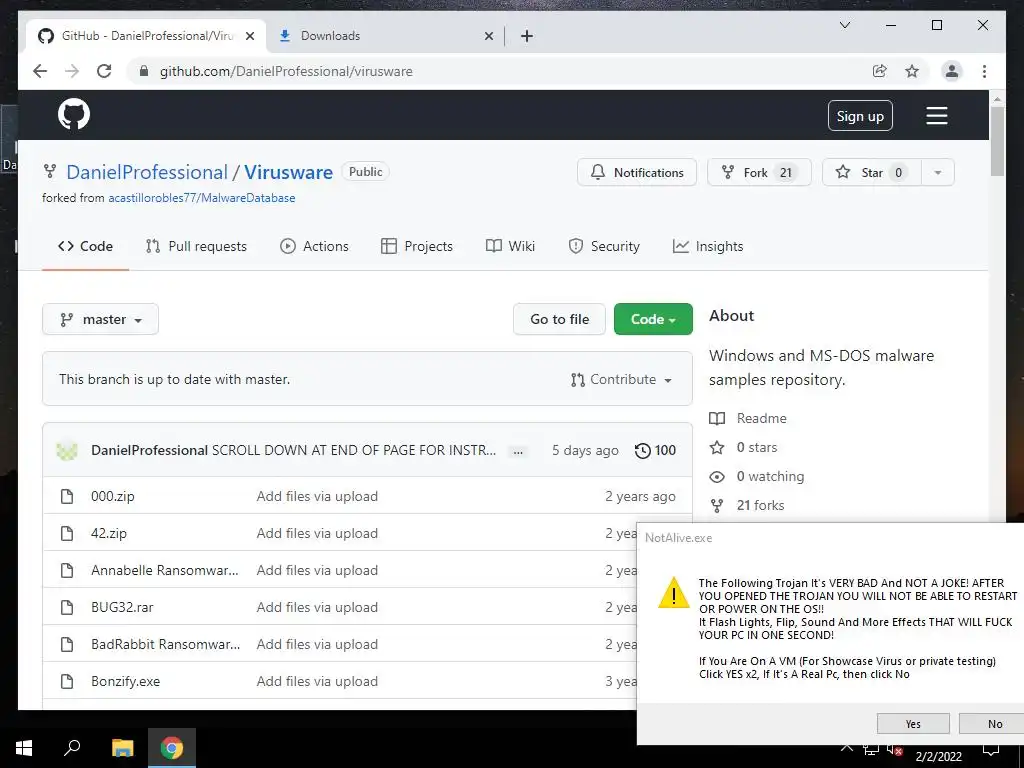Click the Sign up button
The height and width of the screenshot is (768, 1024).
860,116
